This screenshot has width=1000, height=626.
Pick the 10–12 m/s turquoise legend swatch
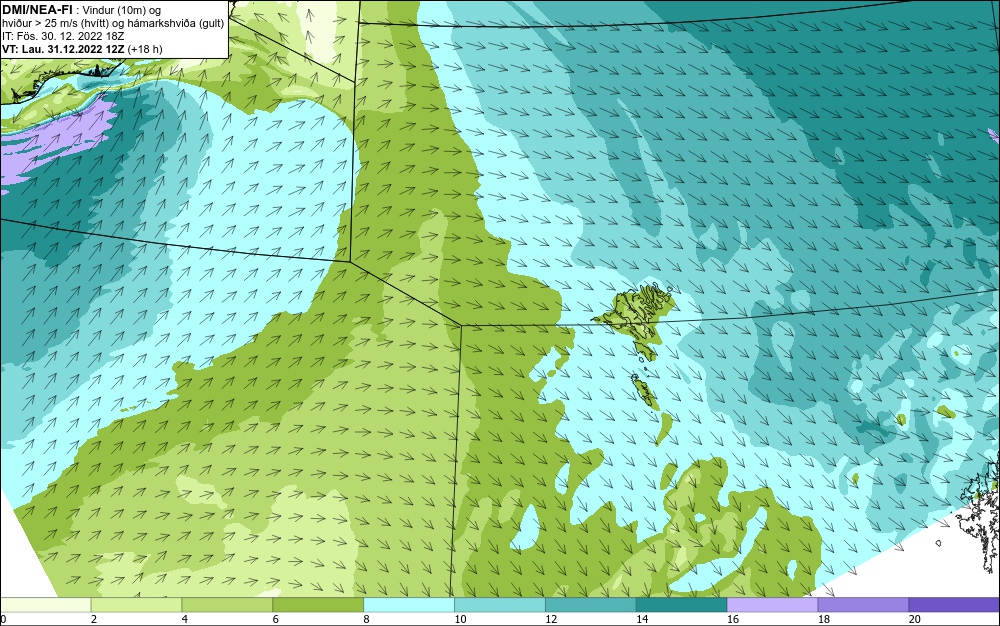[499, 604]
